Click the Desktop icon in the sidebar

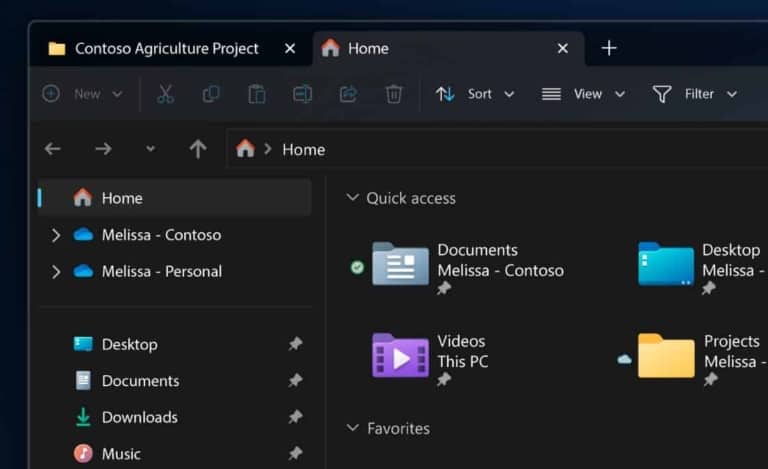click(83, 344)
